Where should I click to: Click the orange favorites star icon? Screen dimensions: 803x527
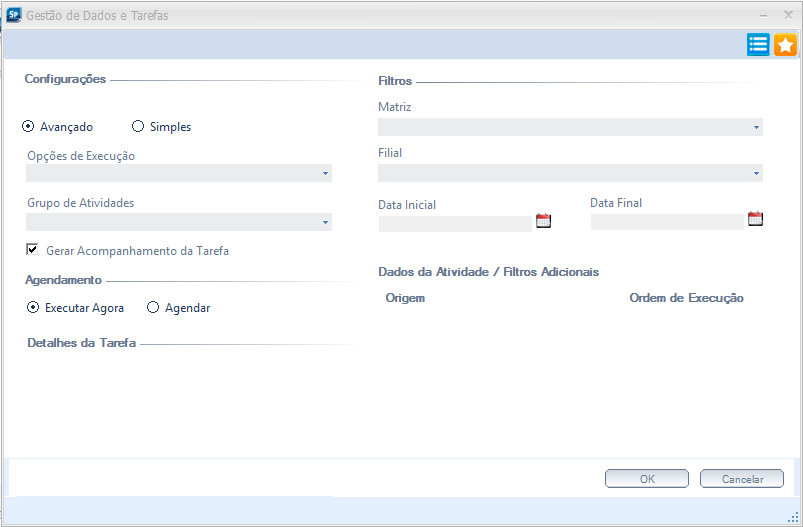pyautogui.click(x=785, y=45)
